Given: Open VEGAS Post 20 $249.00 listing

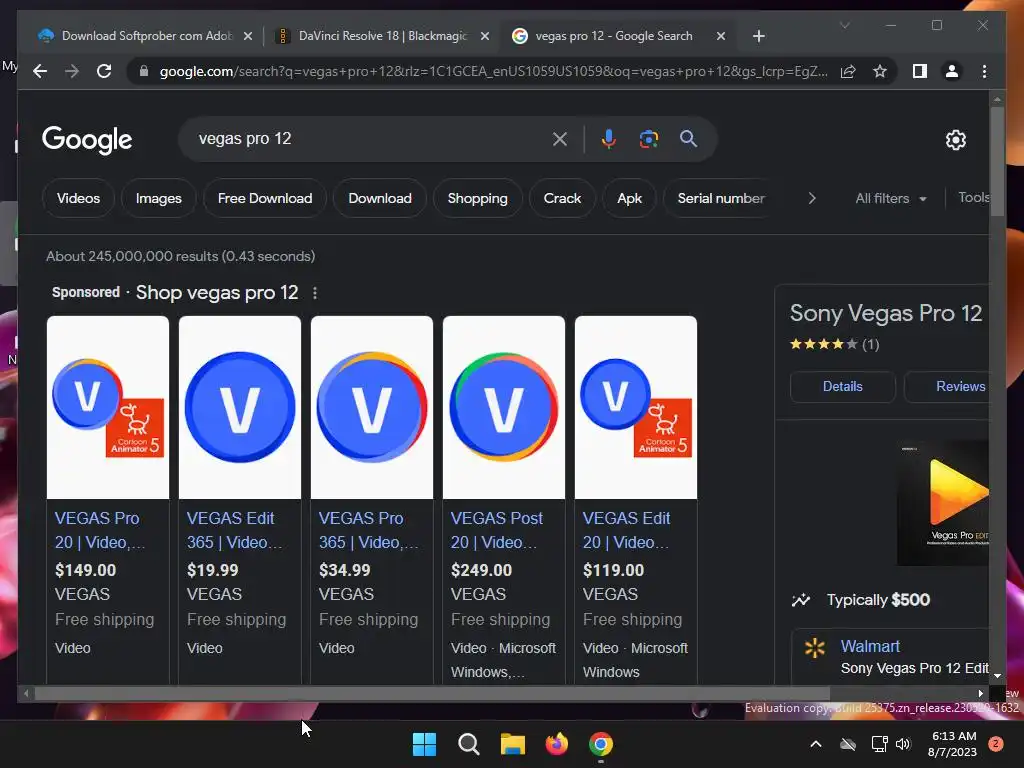Looking at the screenshot, I should point(496,530).
